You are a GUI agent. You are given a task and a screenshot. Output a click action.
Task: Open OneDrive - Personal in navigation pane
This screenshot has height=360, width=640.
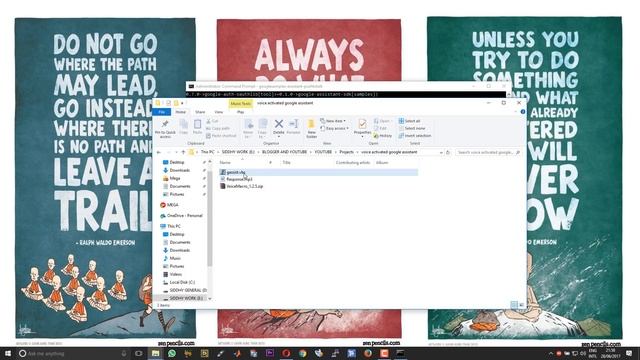[182, 216]
